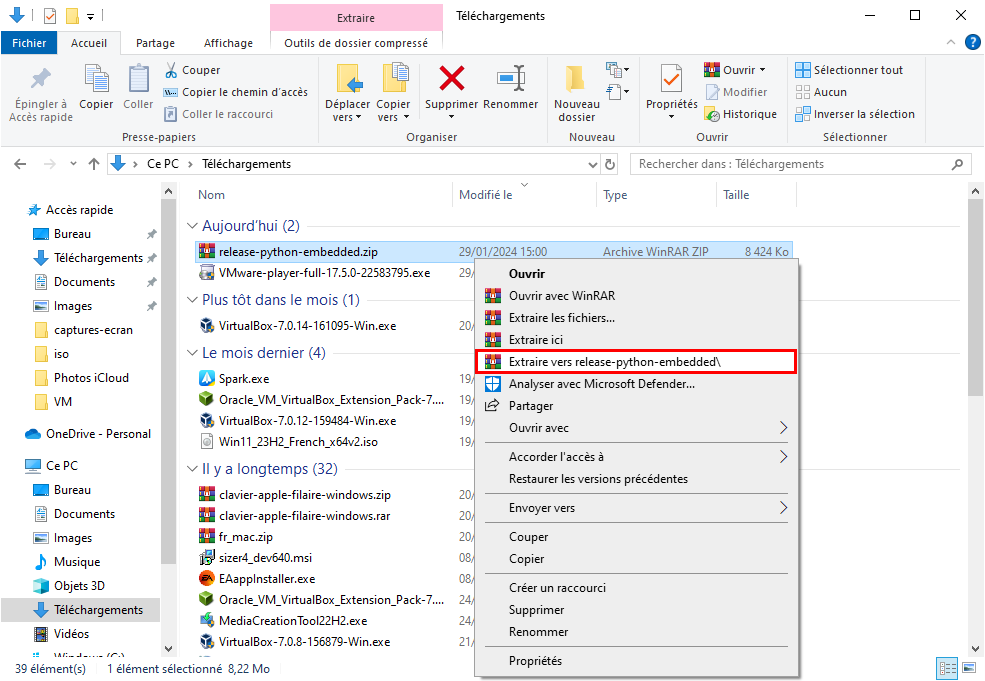
Task: Open Outils de dossier compressé tab
Action: coord(356,43)
